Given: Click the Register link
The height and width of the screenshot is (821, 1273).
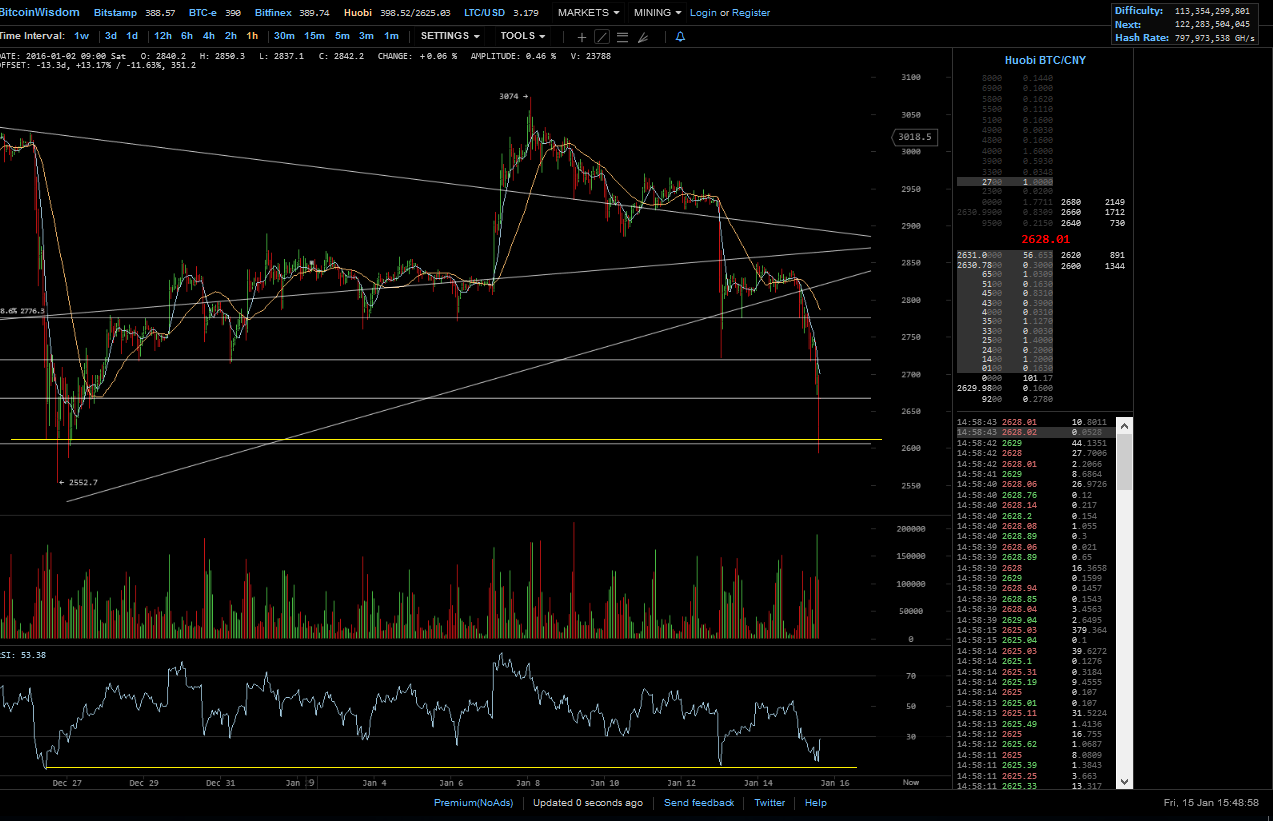Looking at the screenshot, I should coord(751,13).
